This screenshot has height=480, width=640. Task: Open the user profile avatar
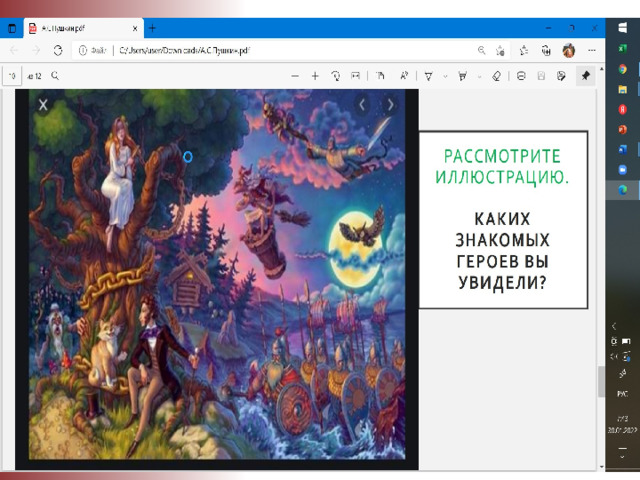[x=569, y=51]
